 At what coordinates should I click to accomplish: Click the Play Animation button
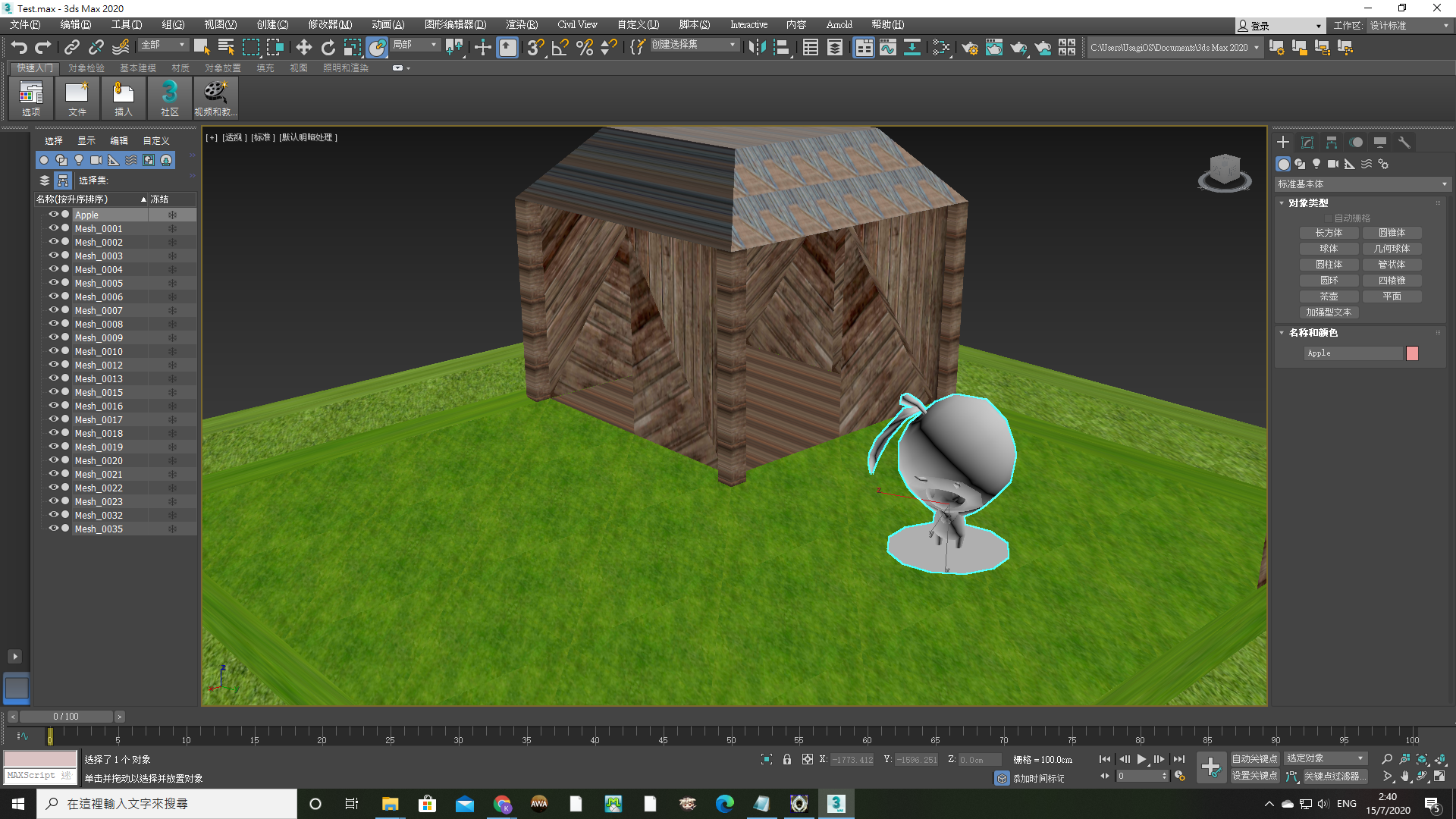1141,759
